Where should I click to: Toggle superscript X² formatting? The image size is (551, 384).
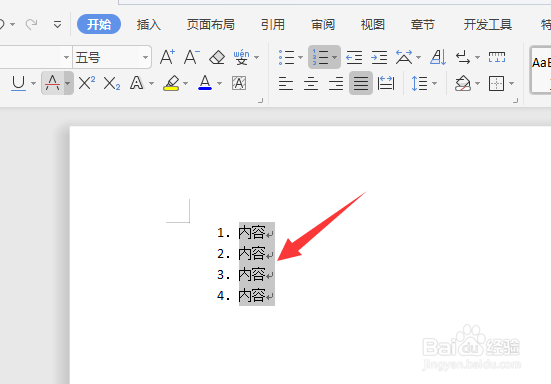(x=87, y=84)
